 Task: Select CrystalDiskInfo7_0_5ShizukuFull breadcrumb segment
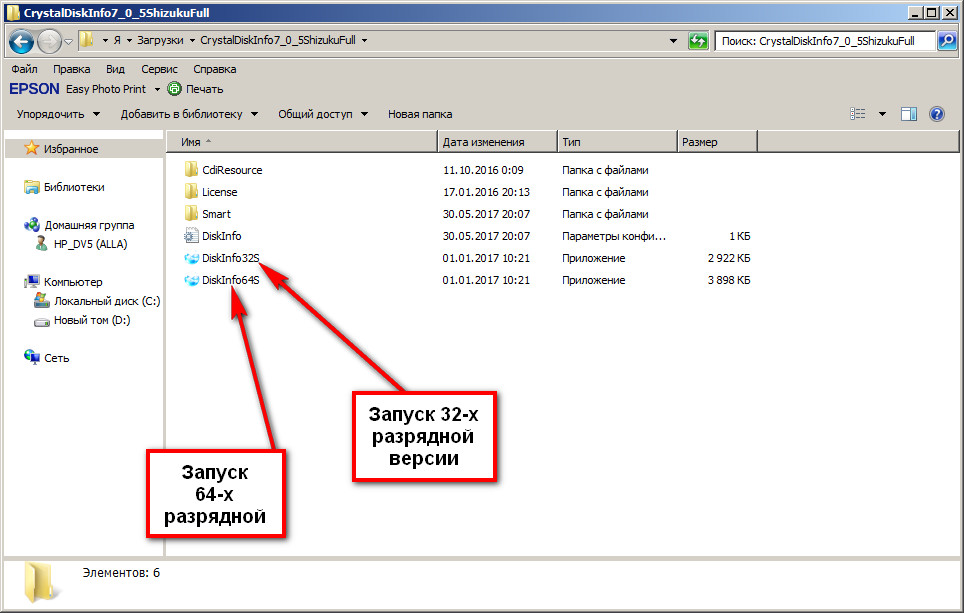pyautogui.click(x=278, y=41)
